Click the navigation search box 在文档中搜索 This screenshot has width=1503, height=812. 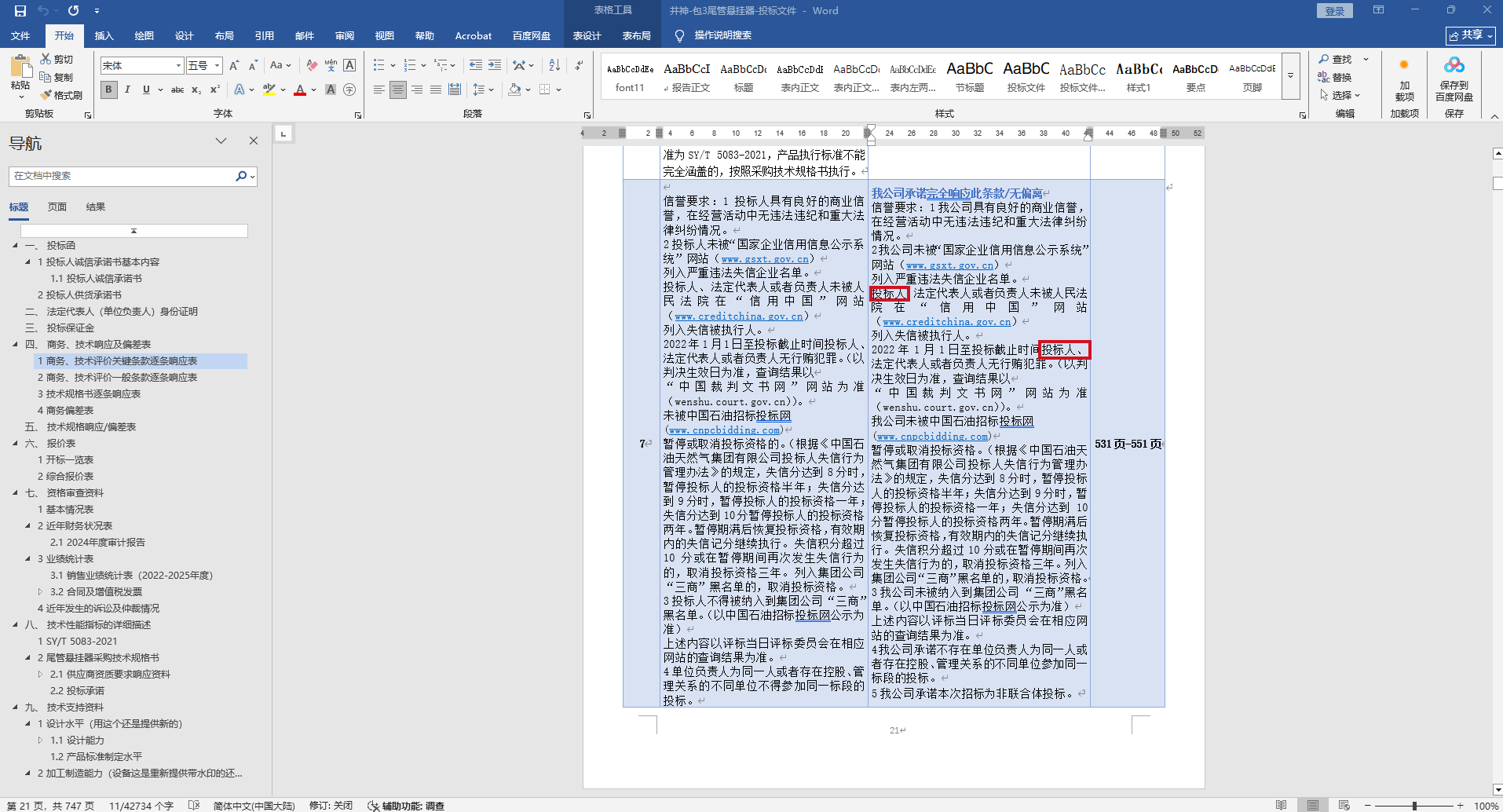(x=122, y=176)
